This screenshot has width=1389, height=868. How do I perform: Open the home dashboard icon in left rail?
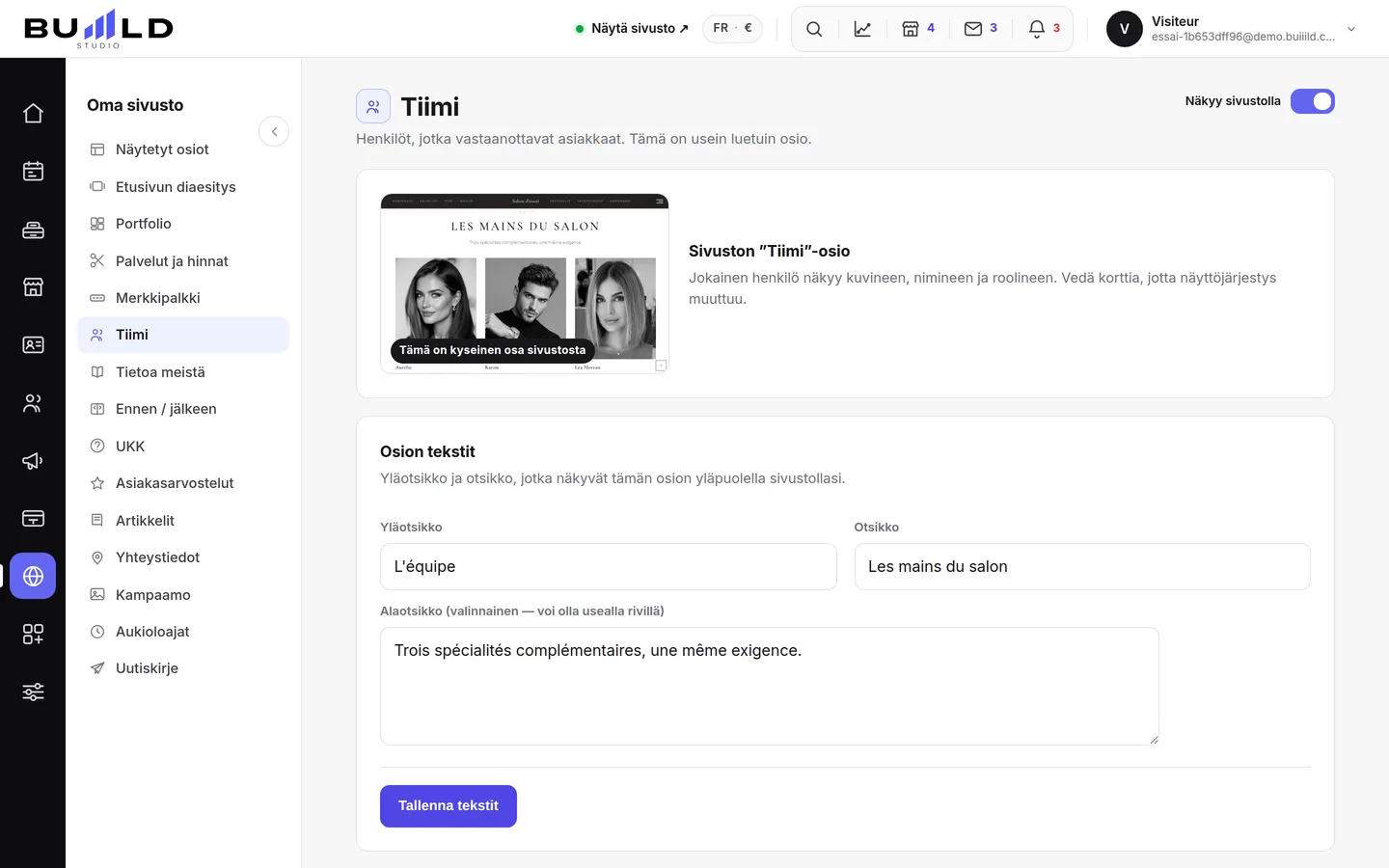pos(33,113)
